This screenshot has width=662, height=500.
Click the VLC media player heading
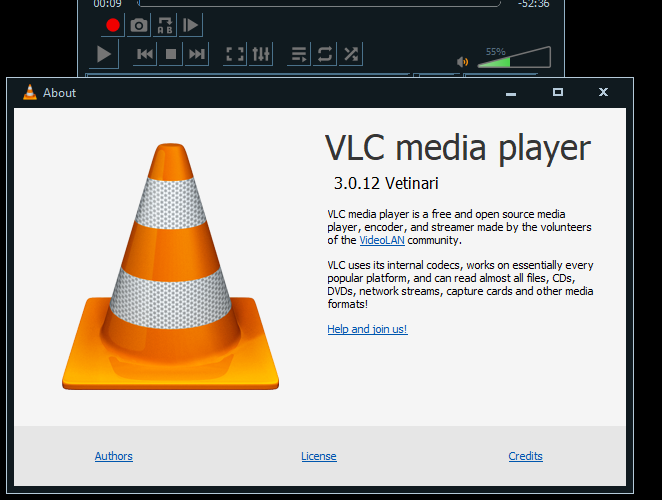tap(458, 148)
